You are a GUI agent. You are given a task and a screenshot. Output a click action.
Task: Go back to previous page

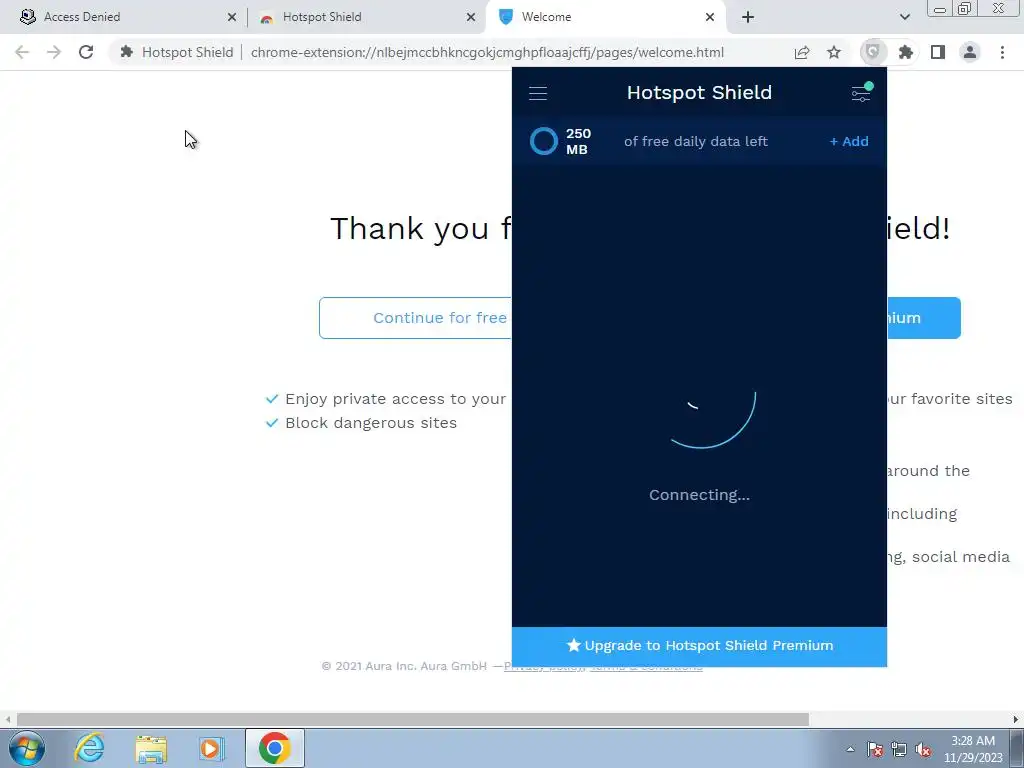coord(22,52)
